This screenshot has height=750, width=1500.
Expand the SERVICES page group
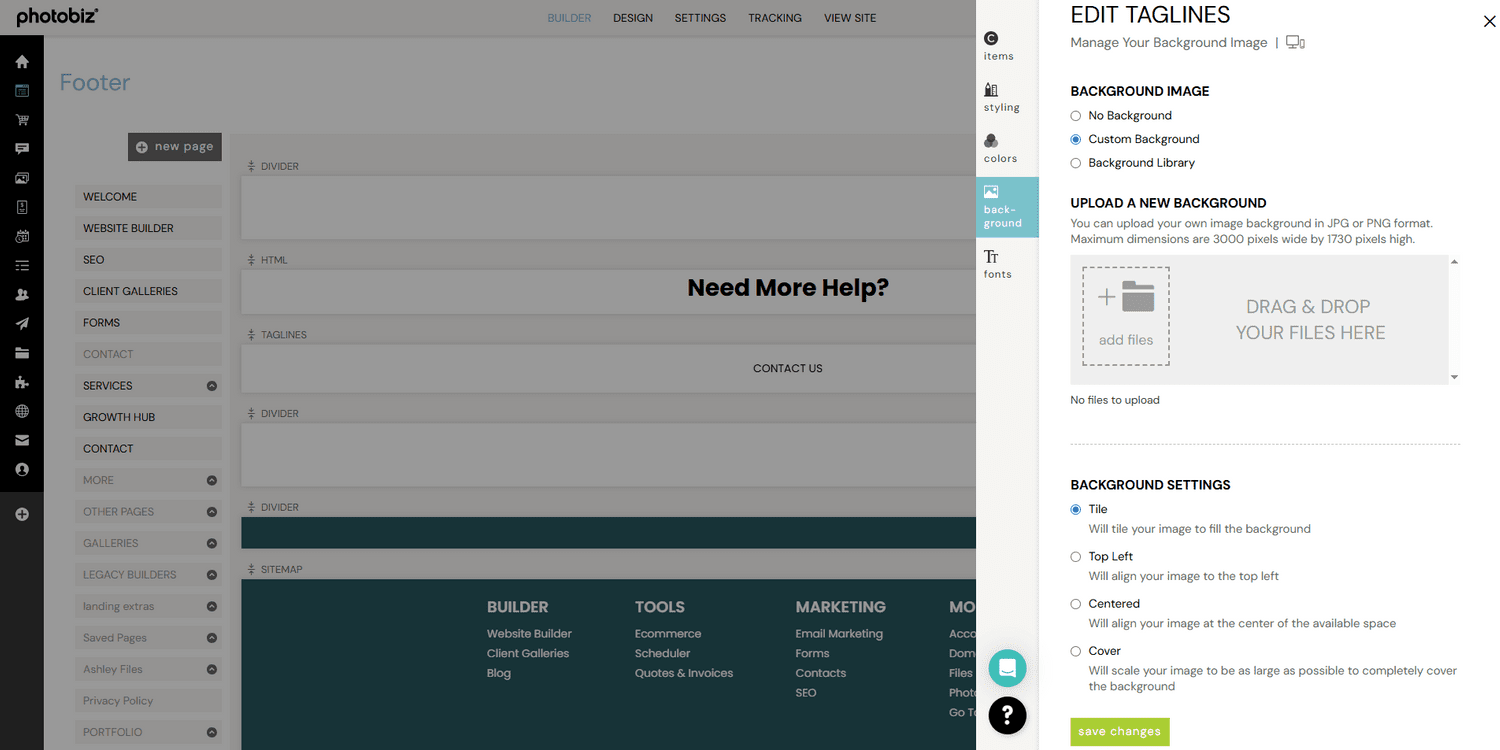212,386
